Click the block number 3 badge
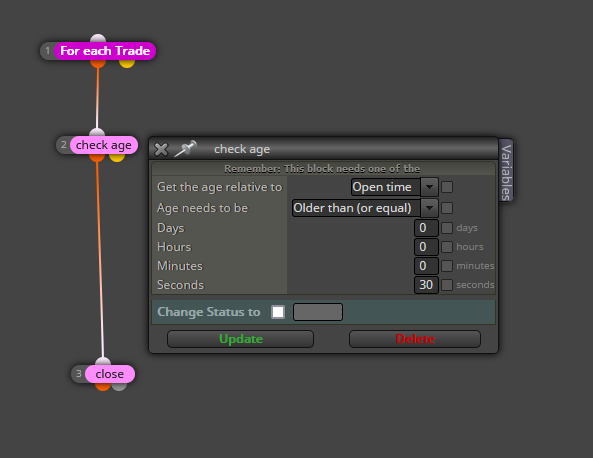Image resolution: width=593 pixels, height=458 pixels. [x=79, y=374]
